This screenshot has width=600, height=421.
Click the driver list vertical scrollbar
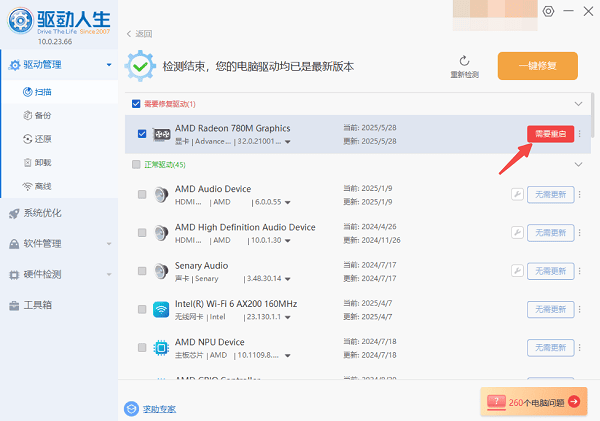pos(593,115)
